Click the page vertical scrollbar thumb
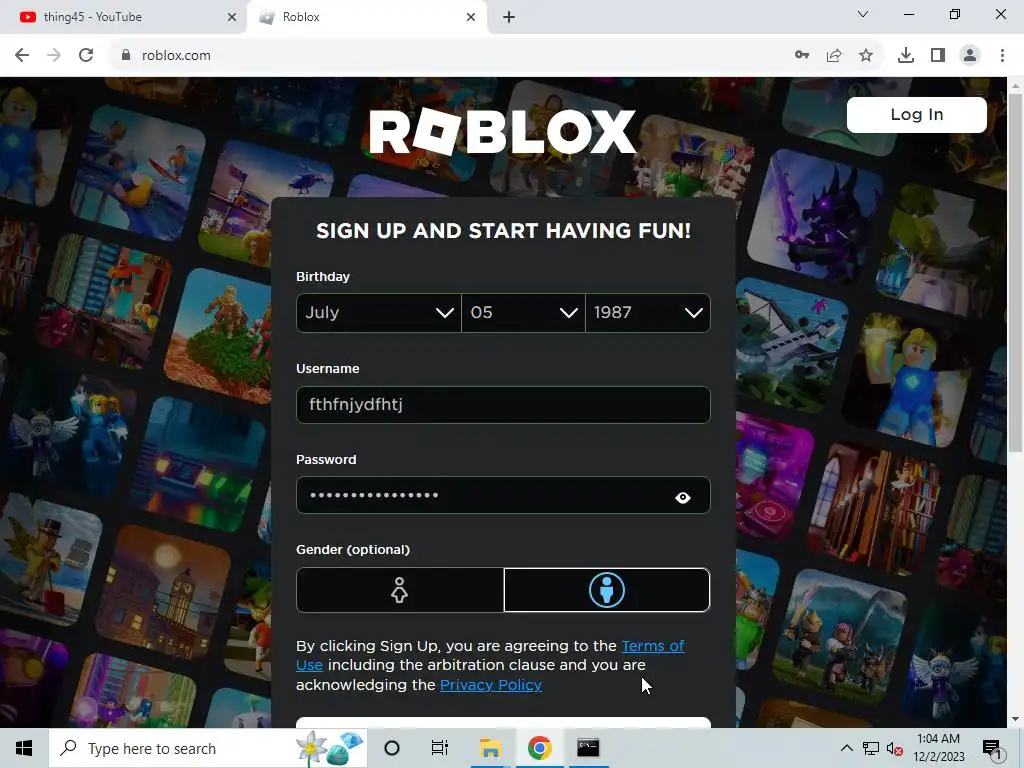 1015,272
